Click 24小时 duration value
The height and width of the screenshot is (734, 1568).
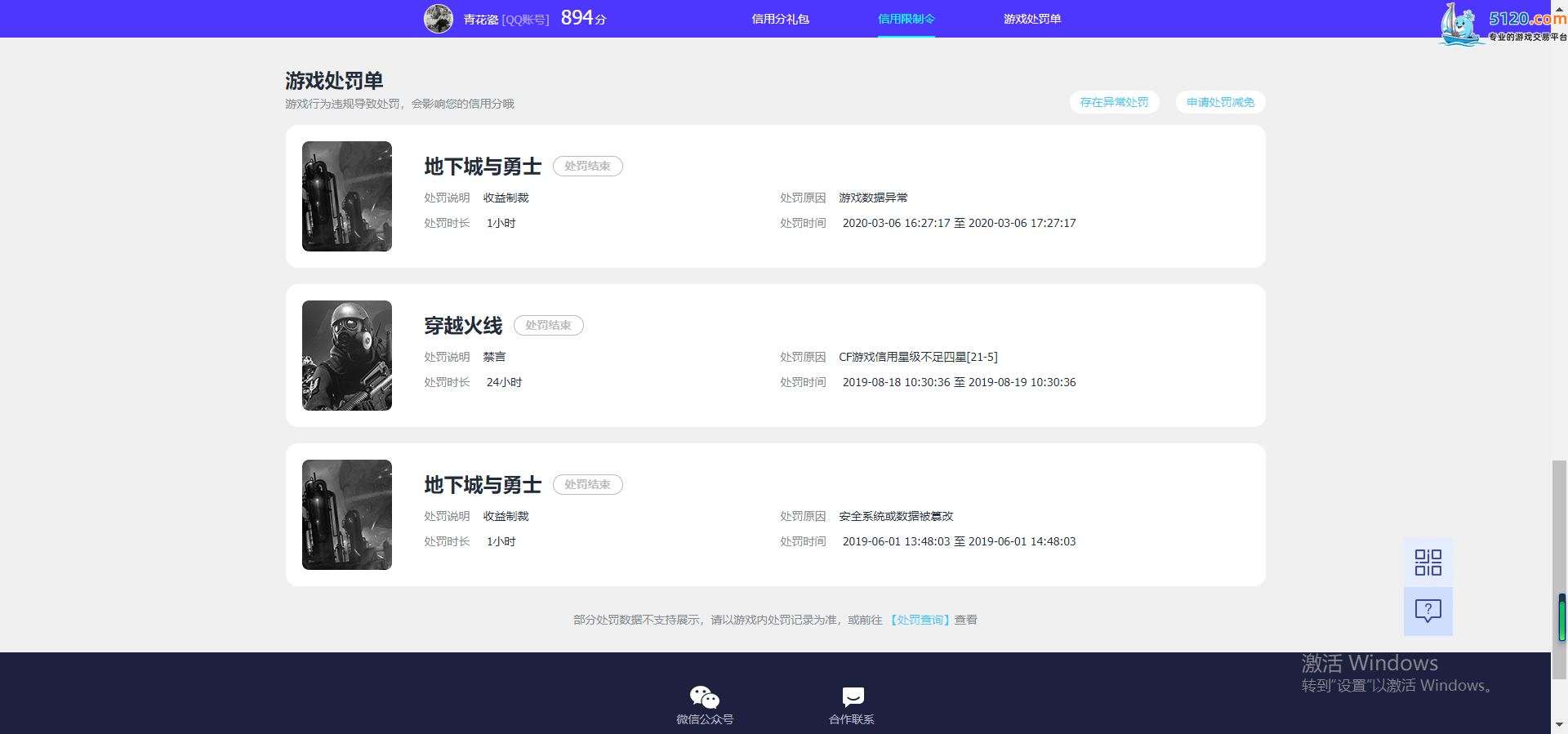[504, 382]
